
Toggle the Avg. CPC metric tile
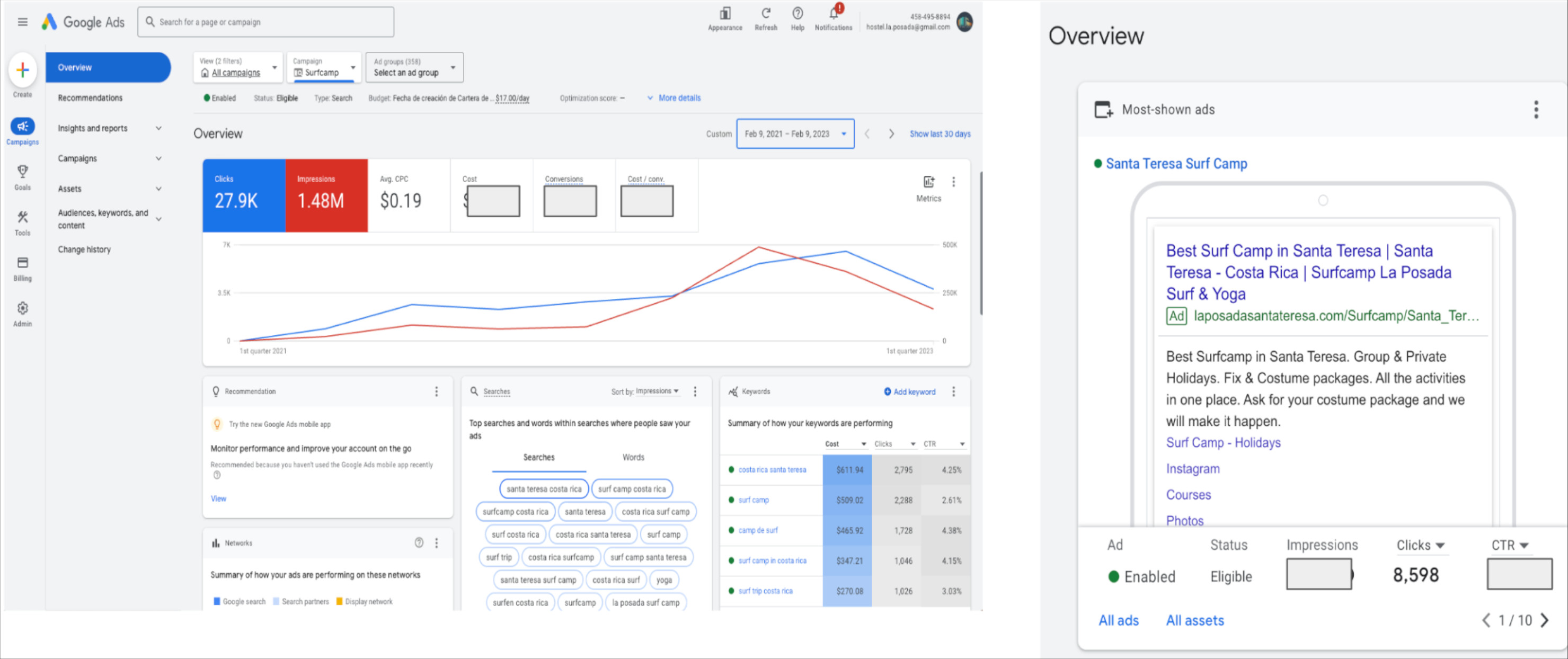[x=409, y=195]
